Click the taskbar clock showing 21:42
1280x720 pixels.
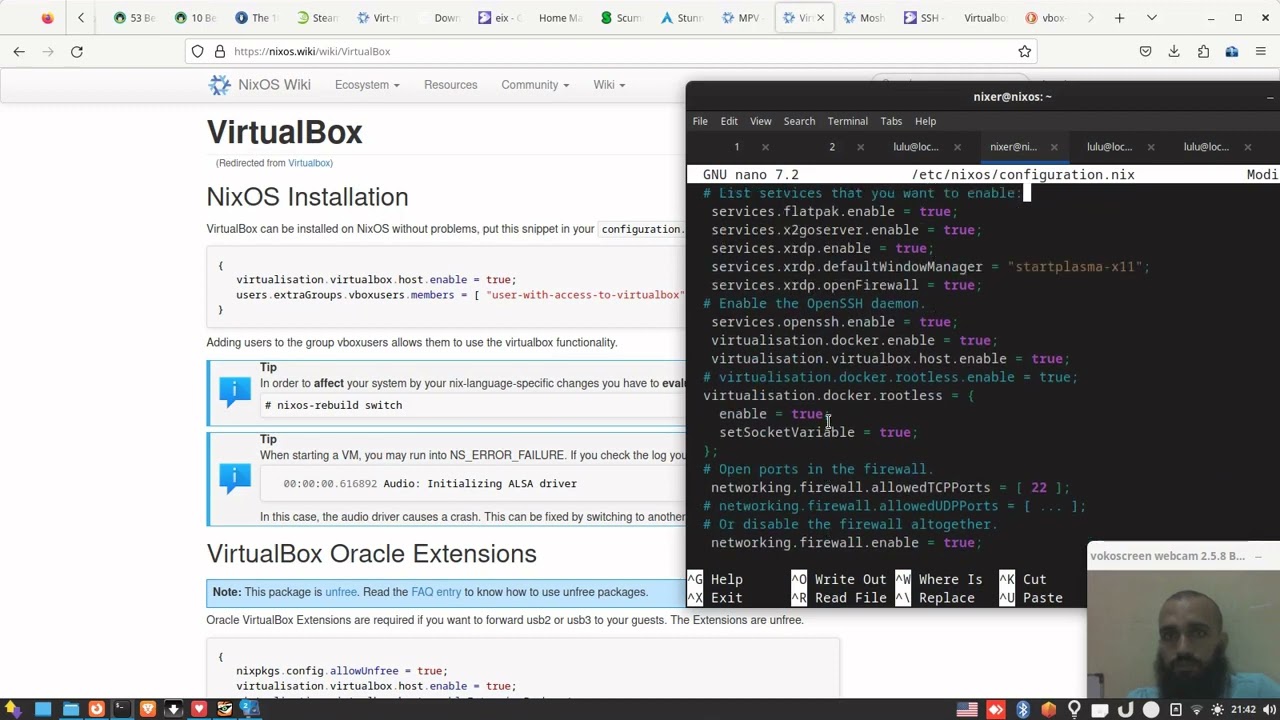pyautogui.click(x=1244, y=710)
